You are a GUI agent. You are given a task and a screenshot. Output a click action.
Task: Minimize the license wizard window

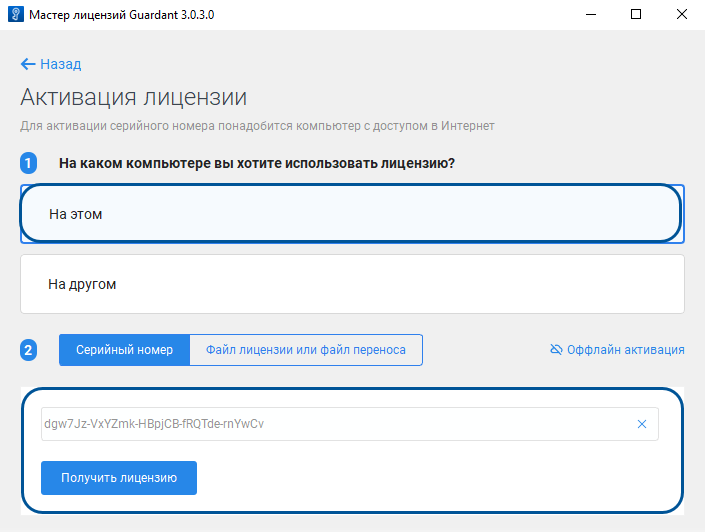coord(589,15)
